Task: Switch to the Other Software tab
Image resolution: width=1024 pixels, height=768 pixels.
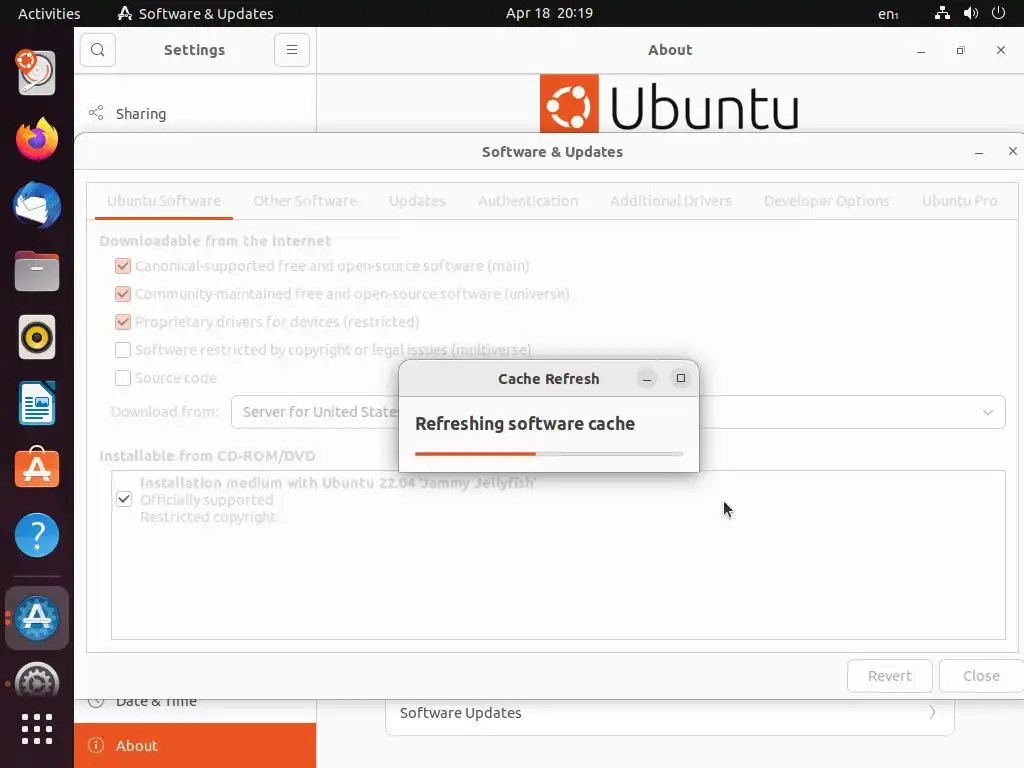Action: (x=305, y=201)
